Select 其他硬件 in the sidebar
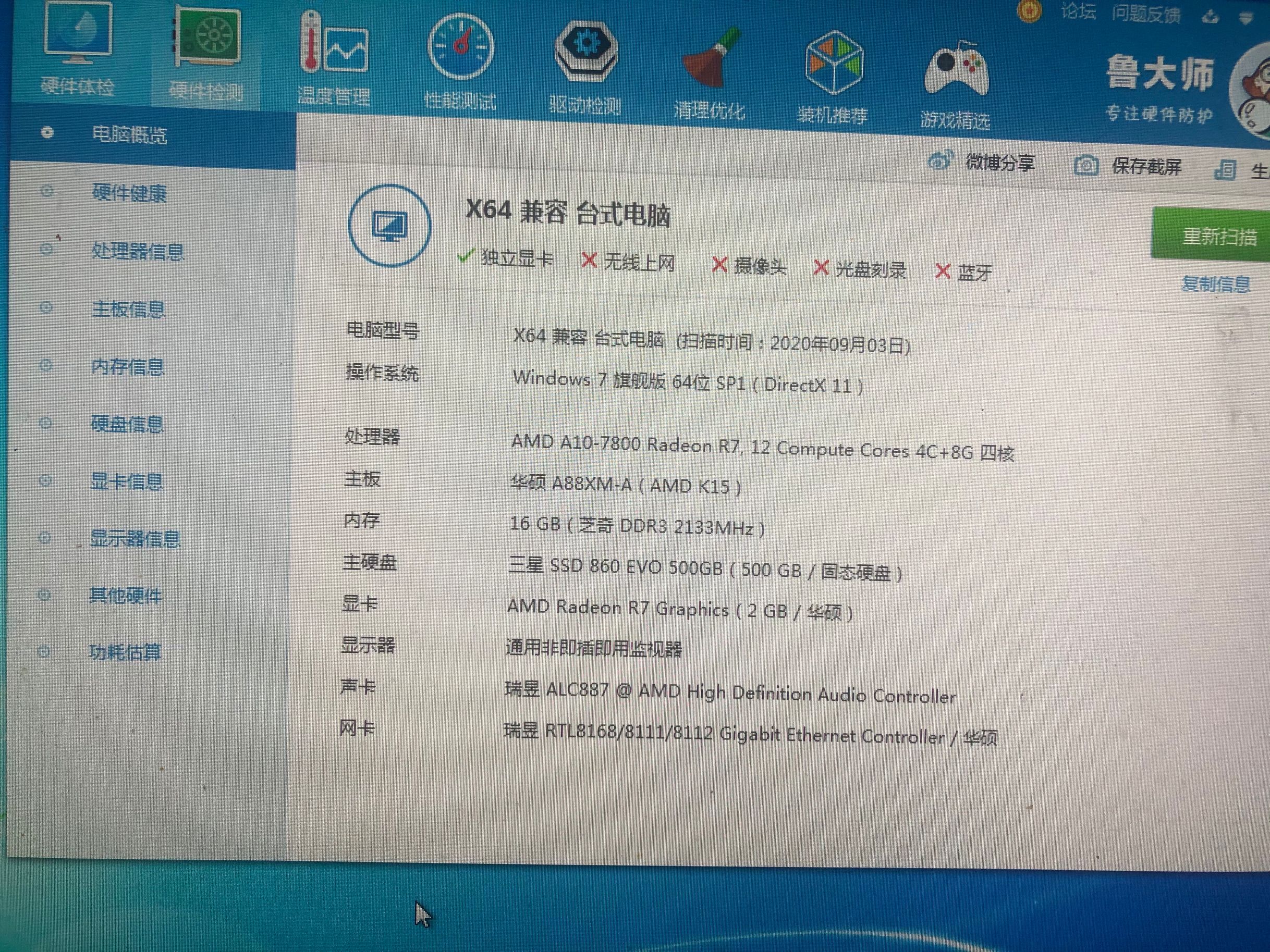Image resolution: width=1270 pixels, height=952 pixels. [126, 596]
